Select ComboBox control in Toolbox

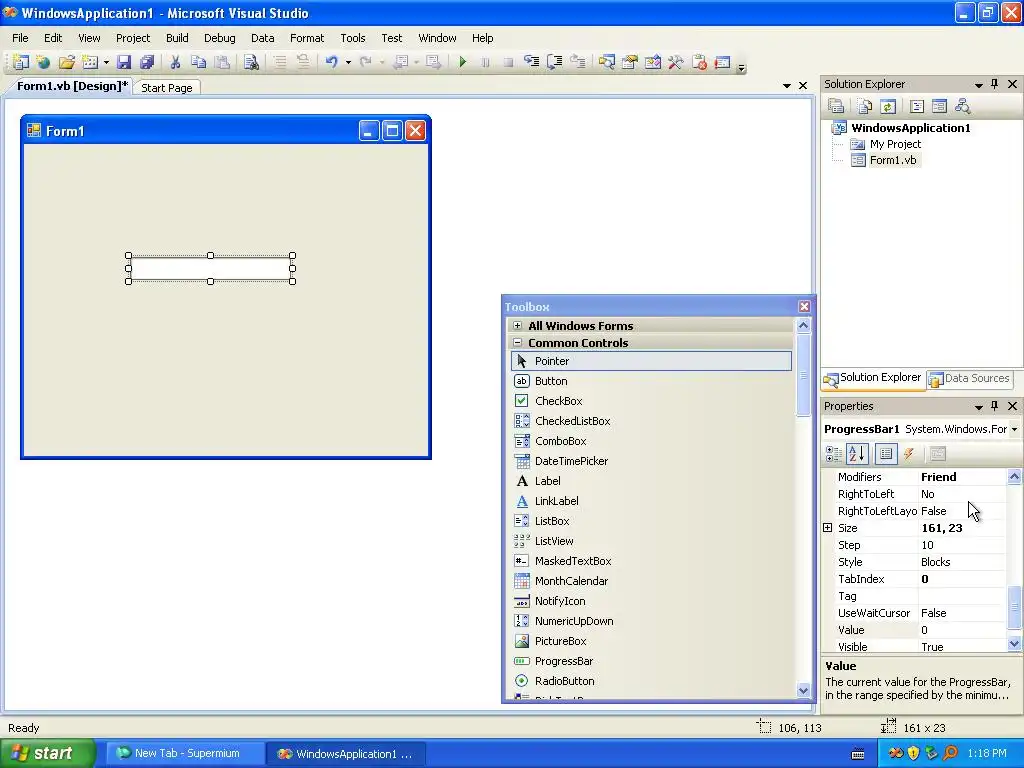click(651, 441)
